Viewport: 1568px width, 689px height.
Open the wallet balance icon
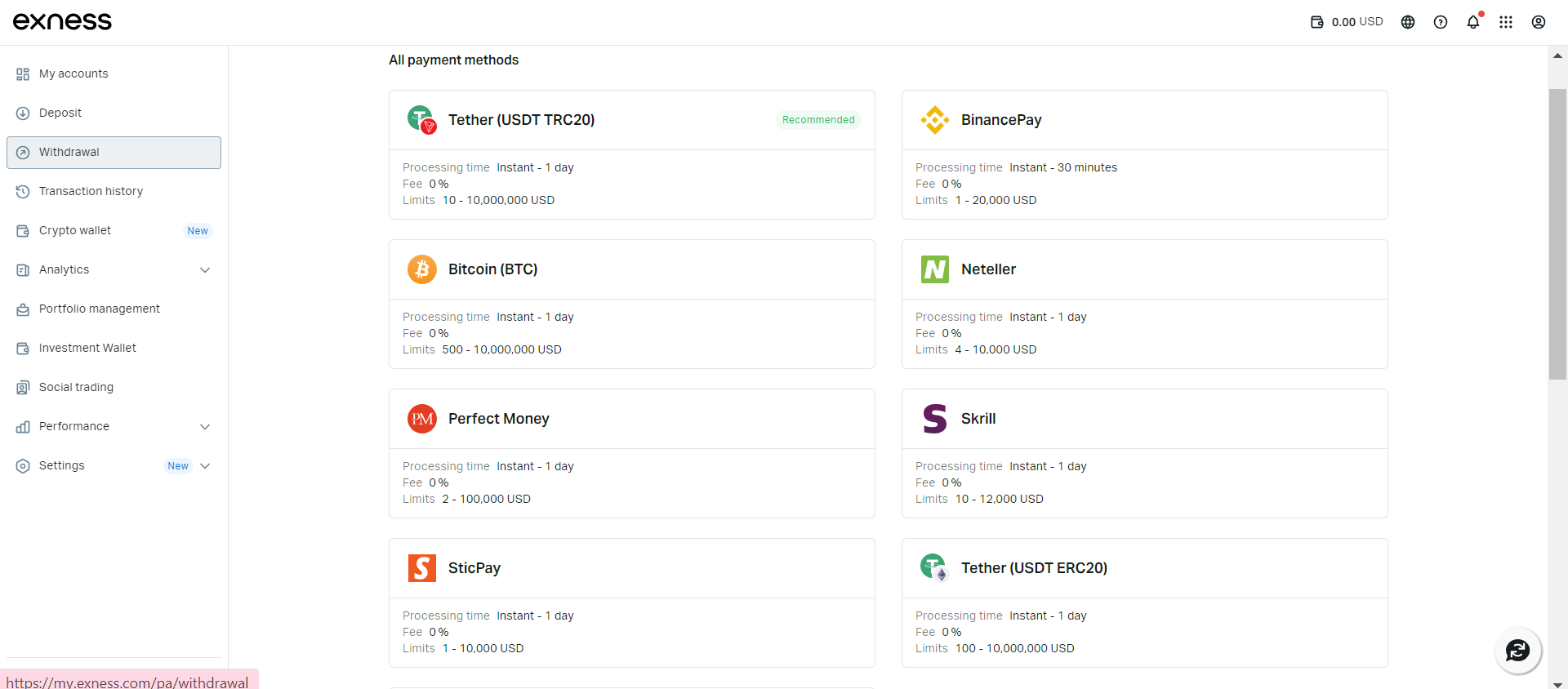[1317, 22]
